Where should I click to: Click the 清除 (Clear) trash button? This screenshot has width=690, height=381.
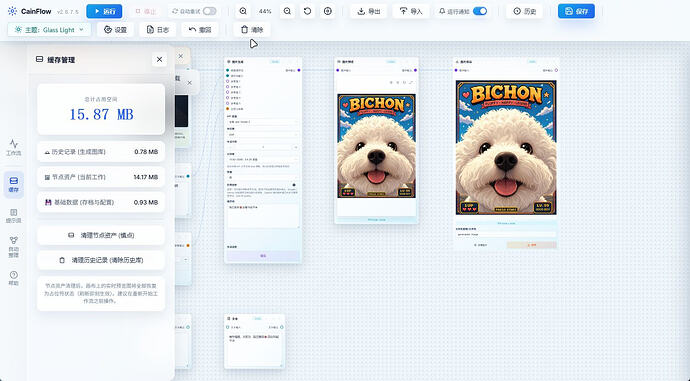[252, 30]
